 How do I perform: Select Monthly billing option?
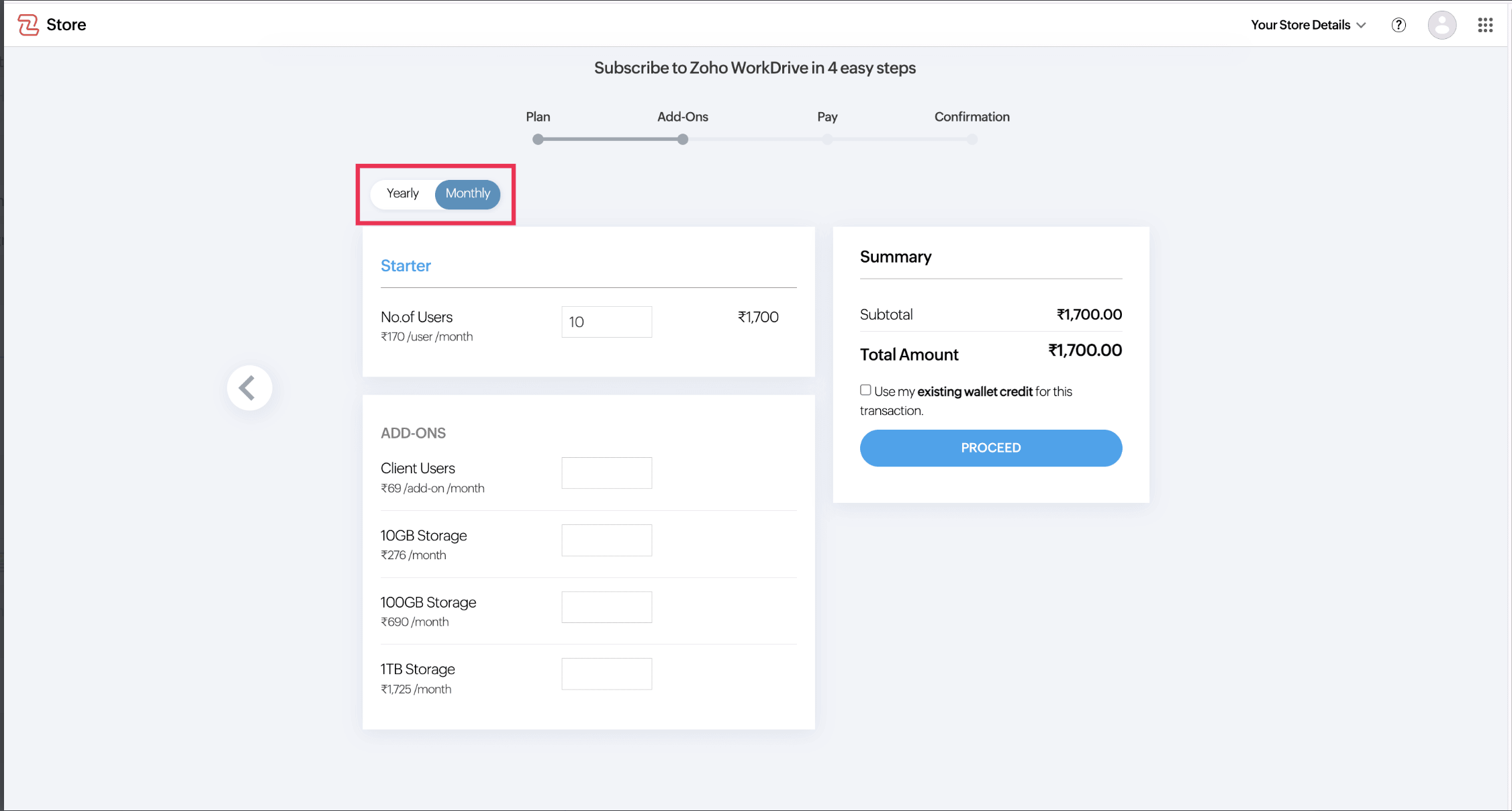click(468, 193)
